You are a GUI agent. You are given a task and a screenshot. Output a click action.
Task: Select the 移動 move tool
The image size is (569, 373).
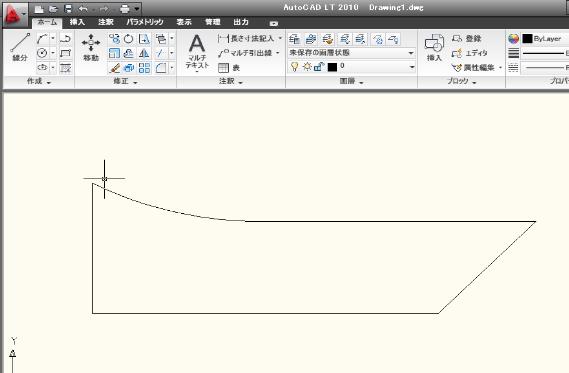click(x=91, y=47)
